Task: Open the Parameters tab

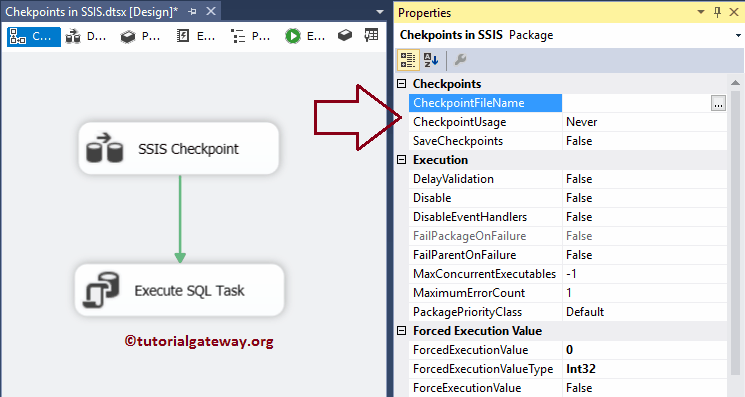Action: [140, 37]
